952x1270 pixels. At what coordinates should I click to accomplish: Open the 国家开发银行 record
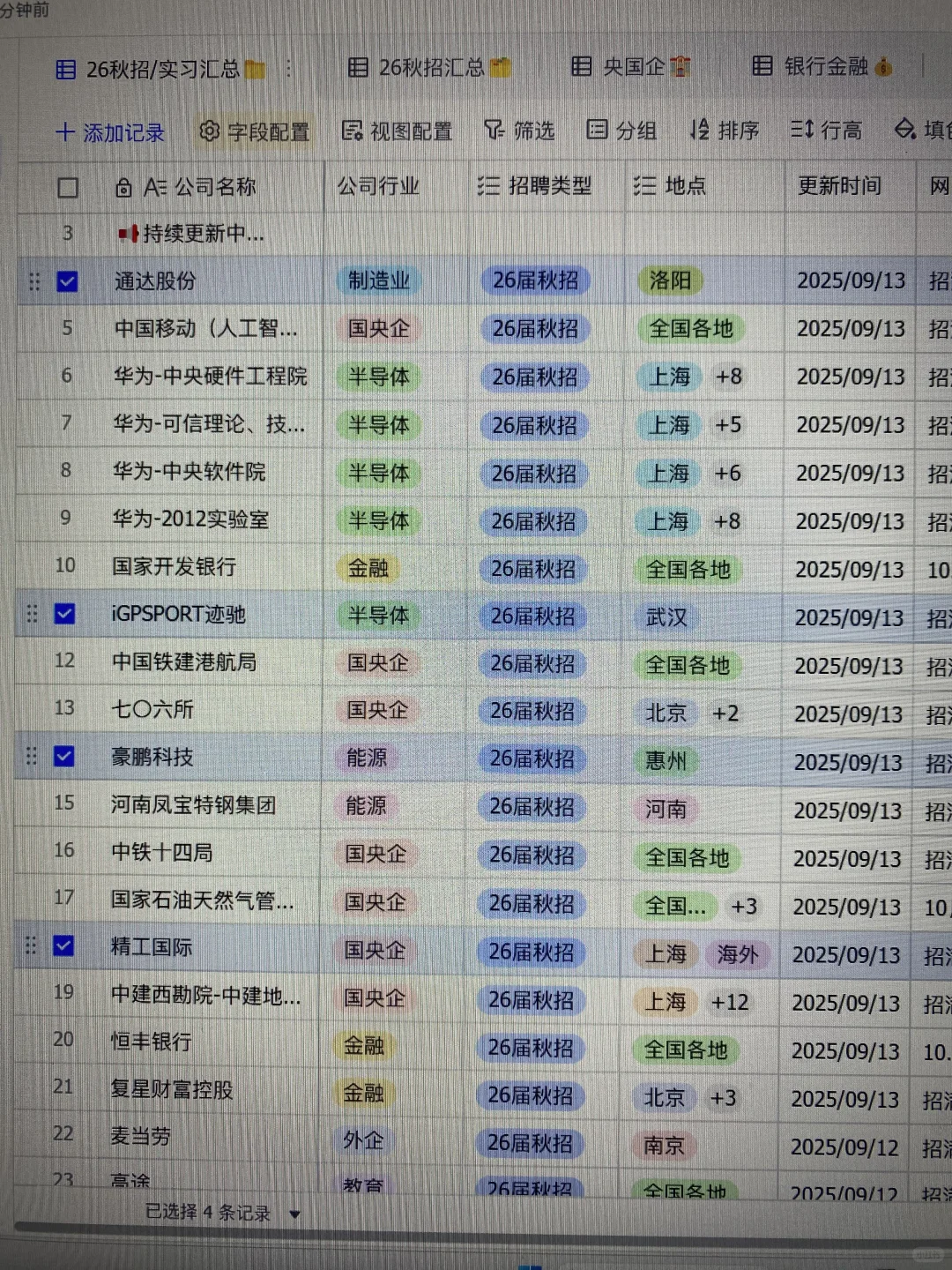pyautogui.click(x=174, y=566)
